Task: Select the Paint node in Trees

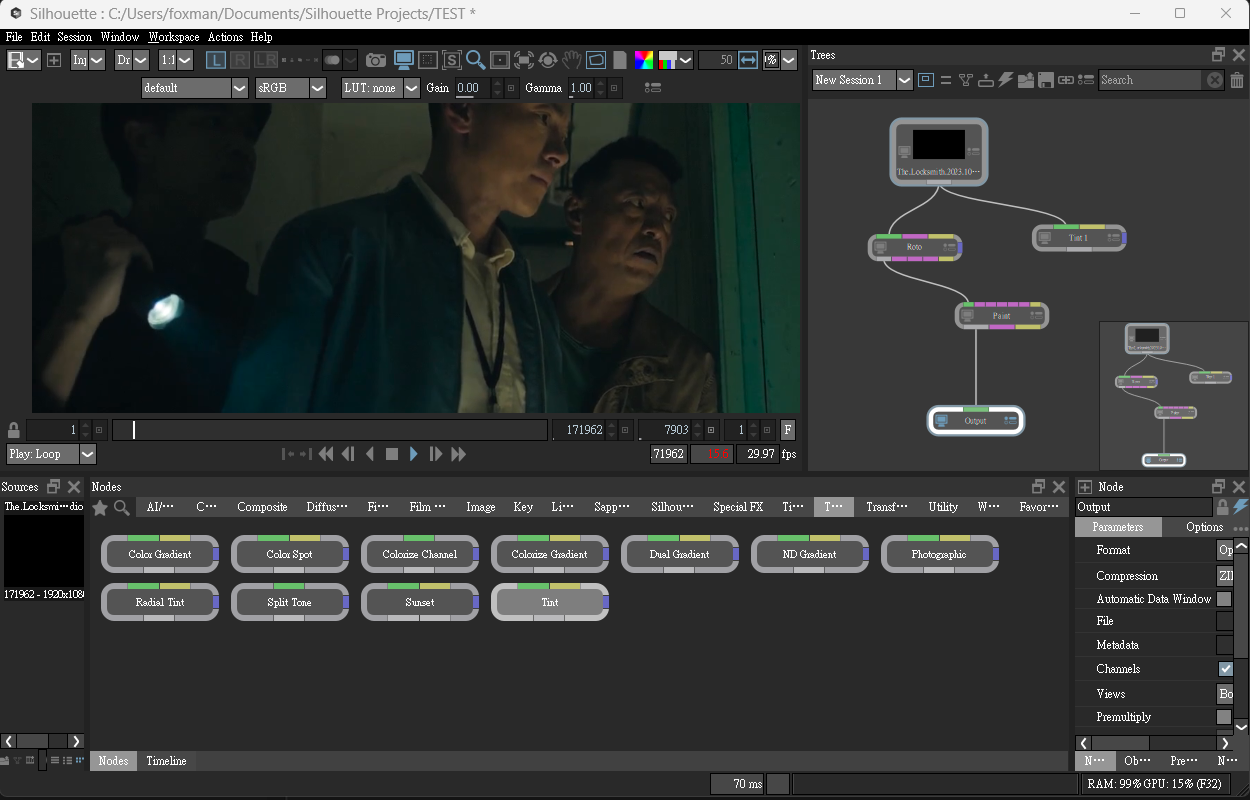Action: coord(1001,316)
